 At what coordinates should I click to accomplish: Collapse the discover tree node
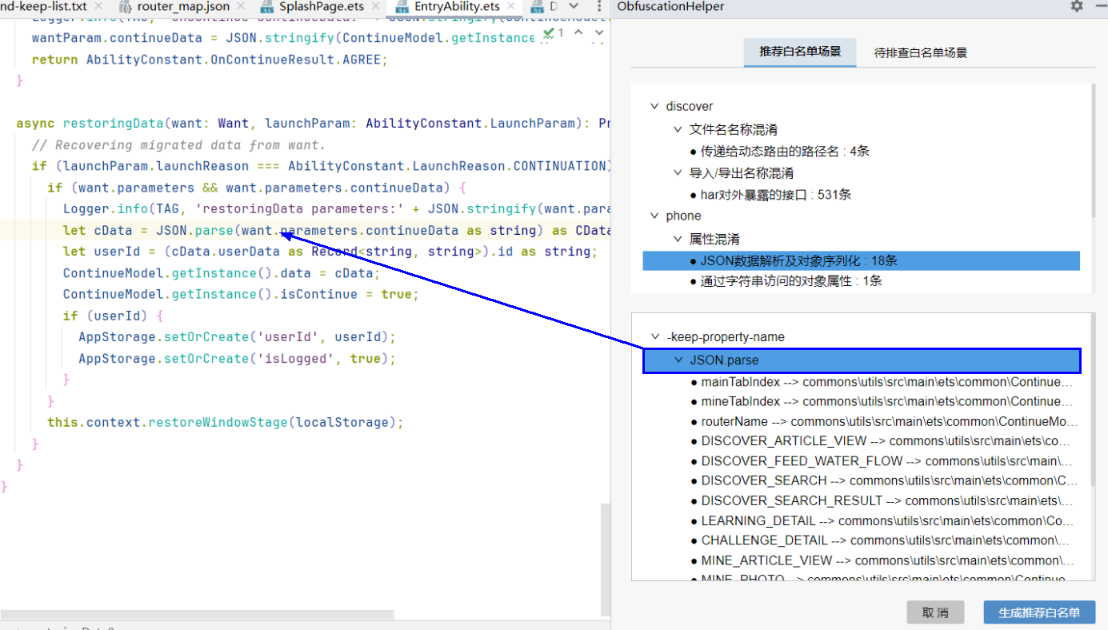(x=655, y=106)
